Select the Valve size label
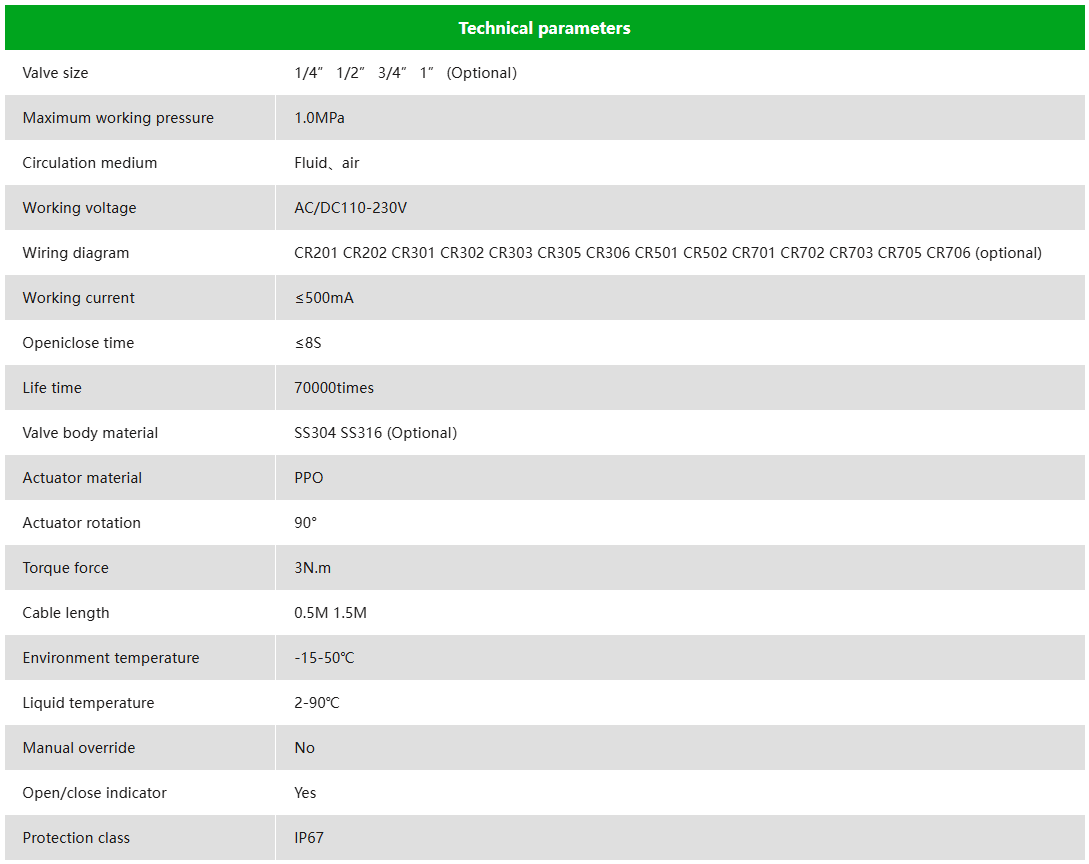Screen dimensions: 1089x864 click(55, 73)
